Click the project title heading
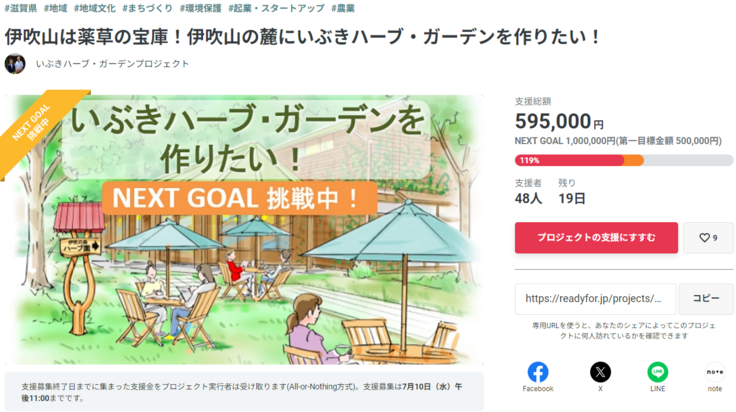Screen dimensions: 736x412 click(x=302, y=37)
